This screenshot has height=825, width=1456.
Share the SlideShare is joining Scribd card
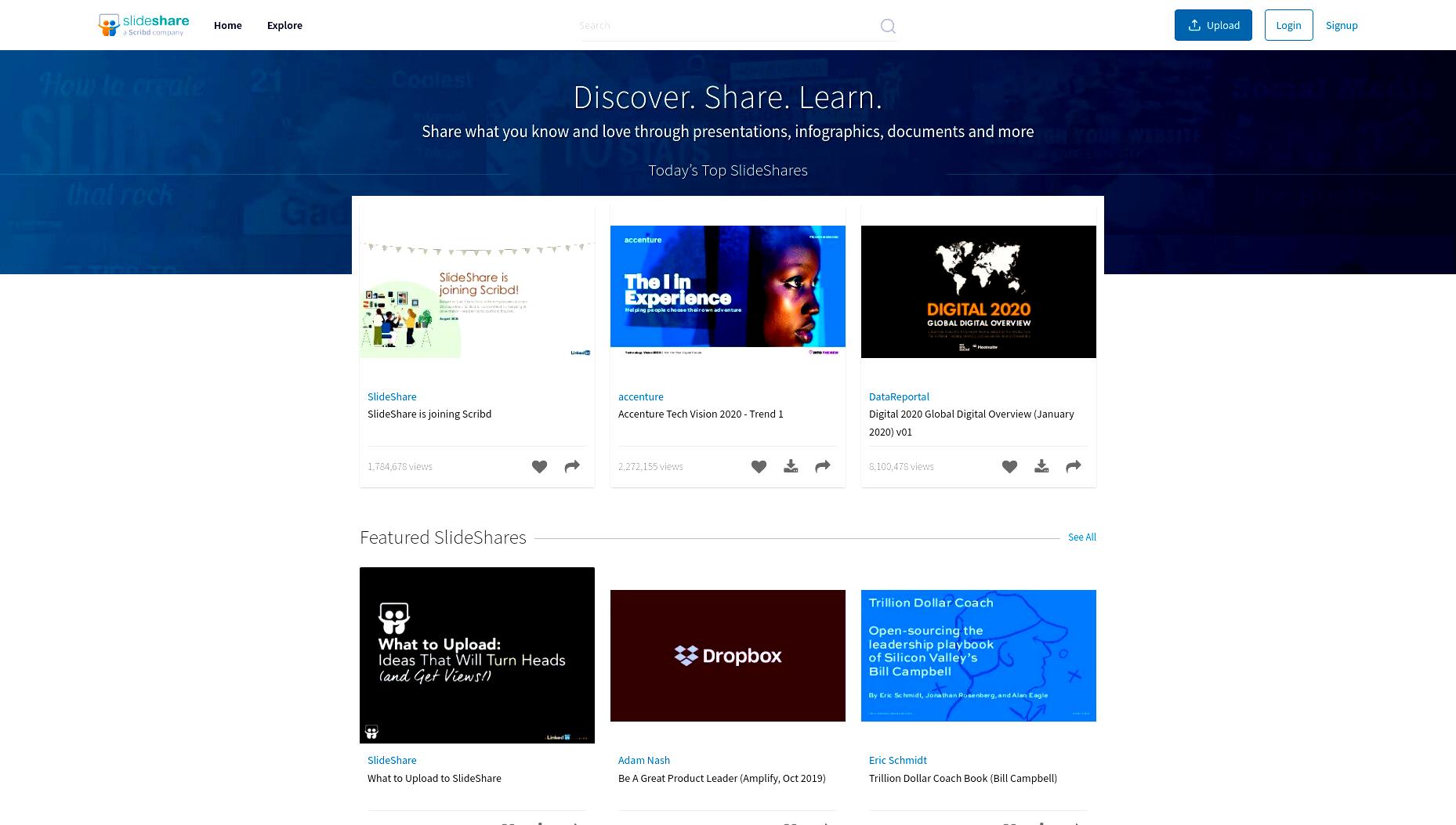pos(572,466)
